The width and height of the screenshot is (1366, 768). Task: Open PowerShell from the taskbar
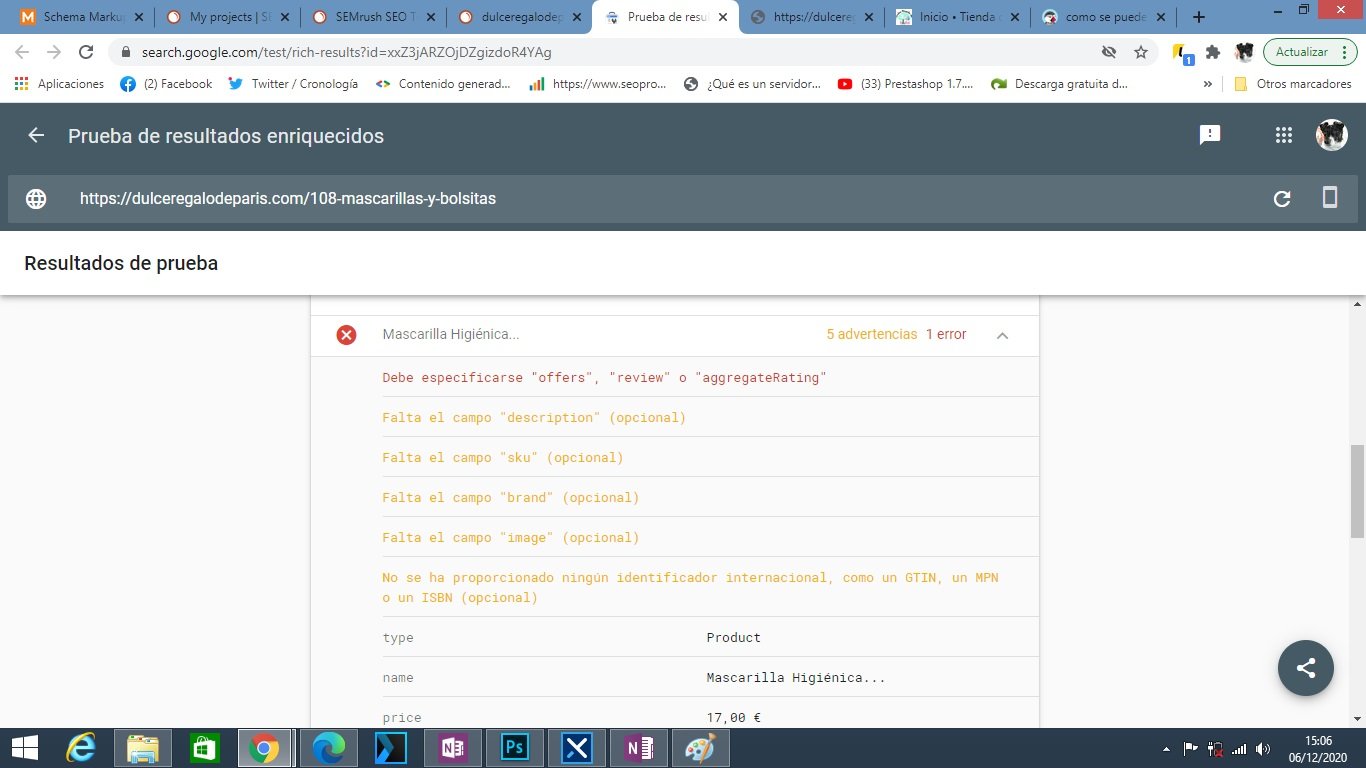pos(391,748)
